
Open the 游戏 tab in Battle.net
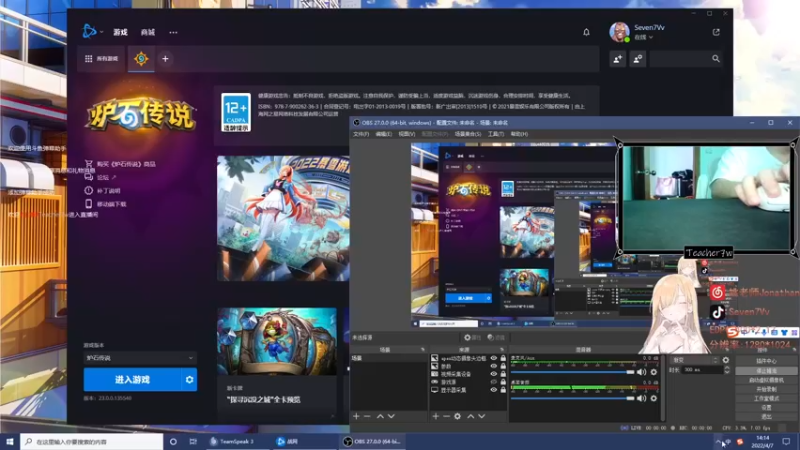coord(120,32)
